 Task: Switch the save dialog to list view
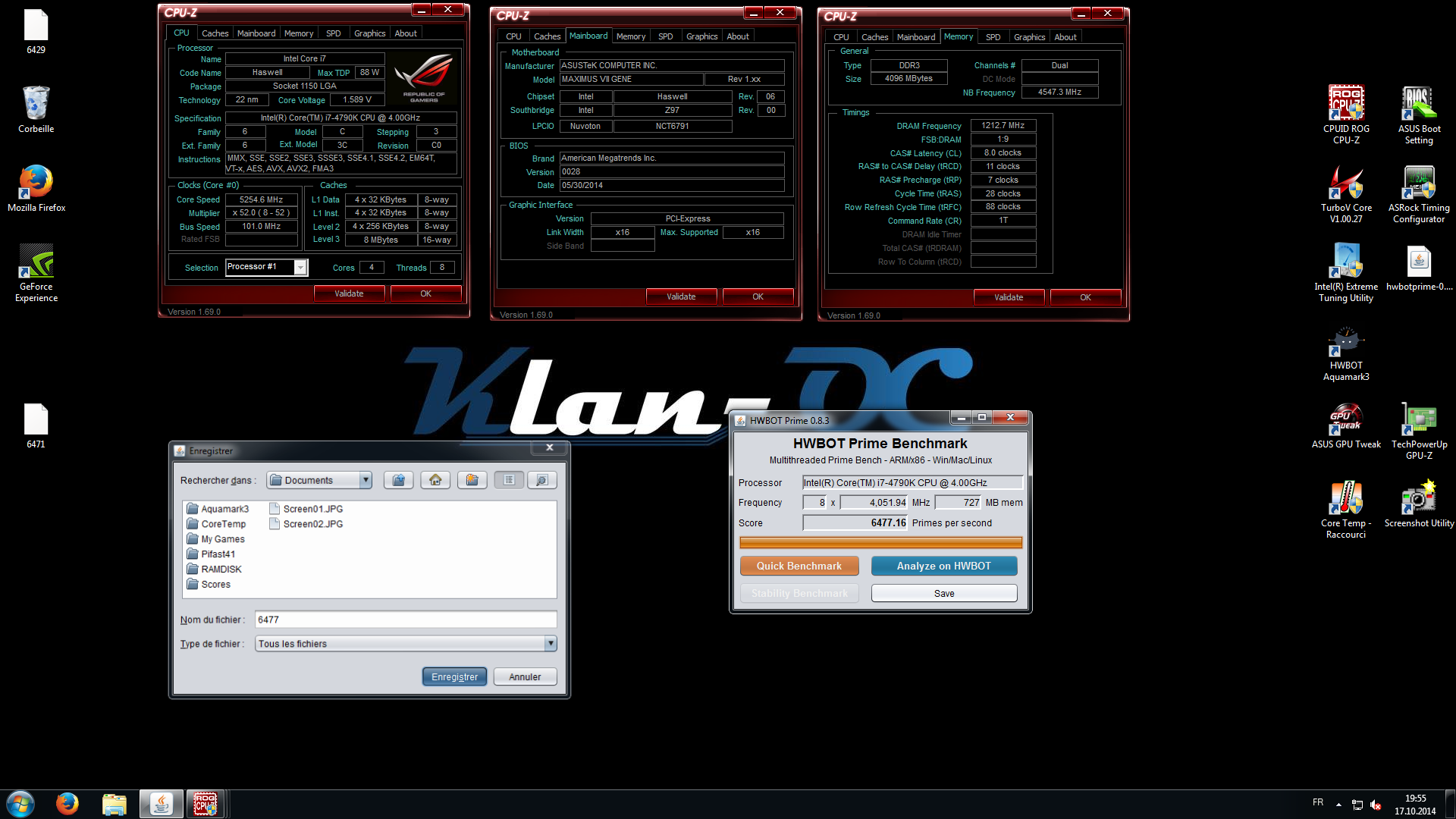click(509, 480)
